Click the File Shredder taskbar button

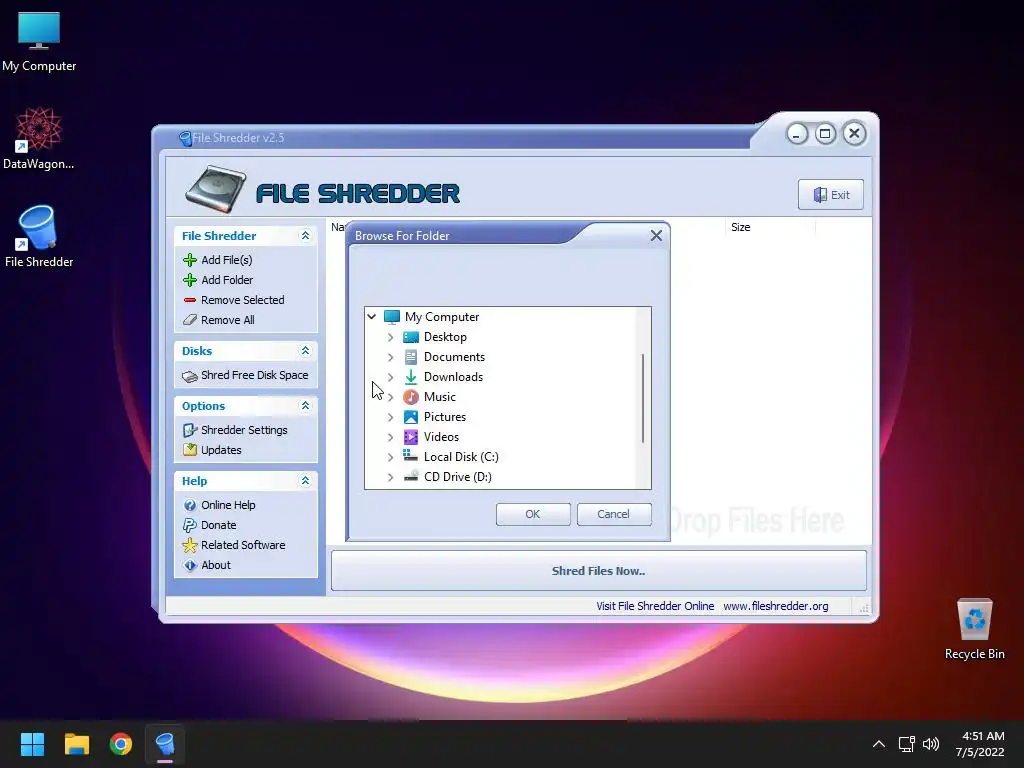pyautogui.click(x=165, y=744)
